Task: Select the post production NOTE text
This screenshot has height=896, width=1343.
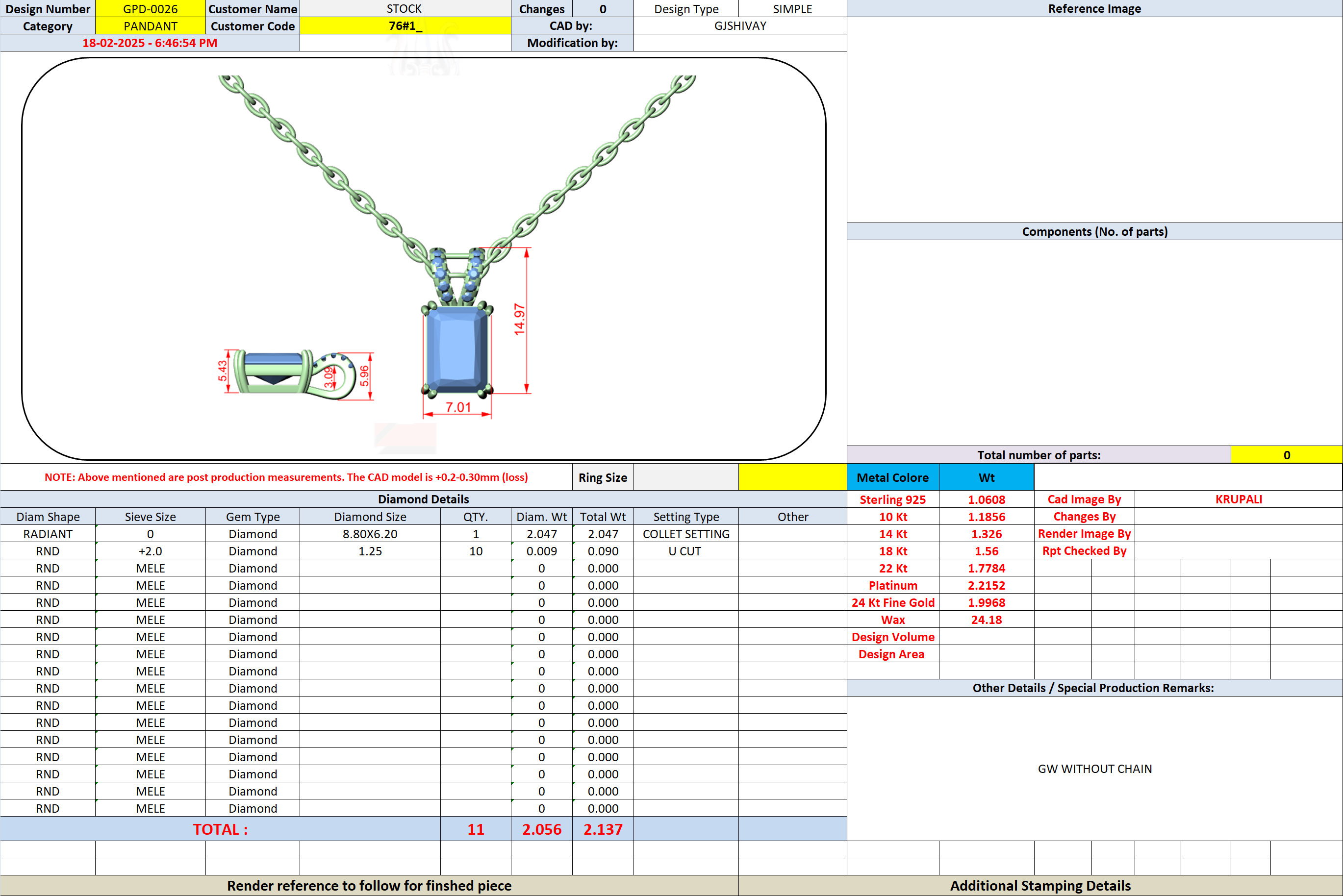Action: (286, 477)
